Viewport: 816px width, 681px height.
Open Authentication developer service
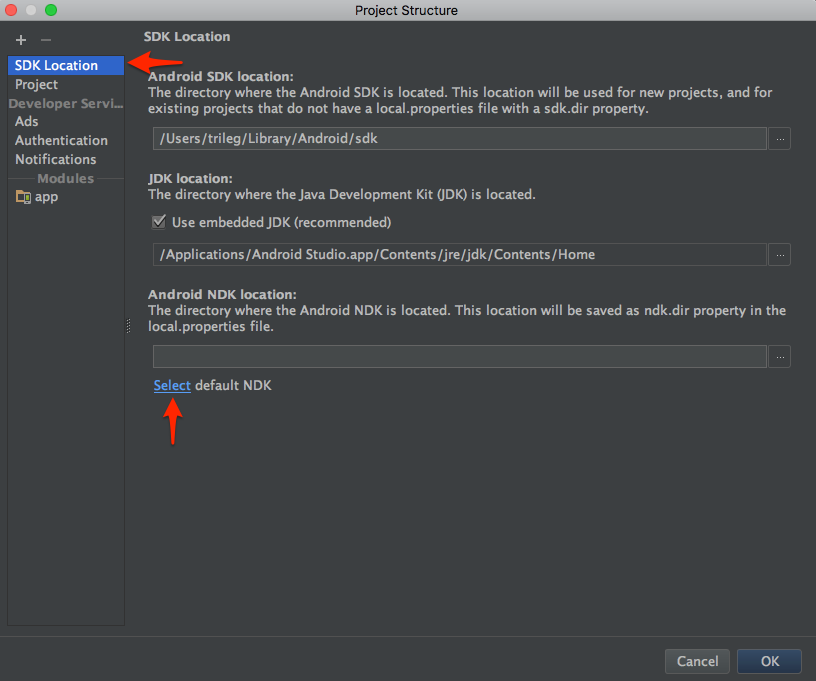click(x=66, y=140)
